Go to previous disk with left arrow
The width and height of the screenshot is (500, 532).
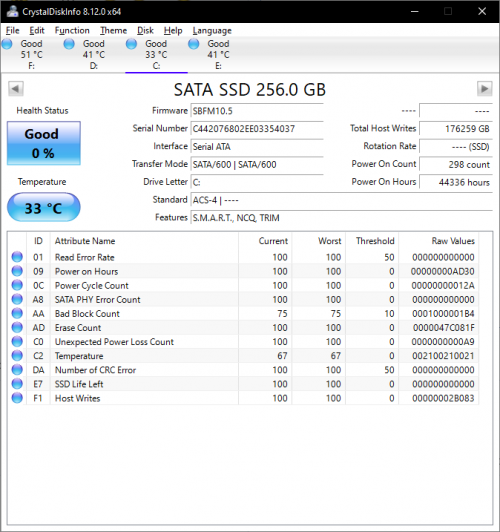(16, 89)
